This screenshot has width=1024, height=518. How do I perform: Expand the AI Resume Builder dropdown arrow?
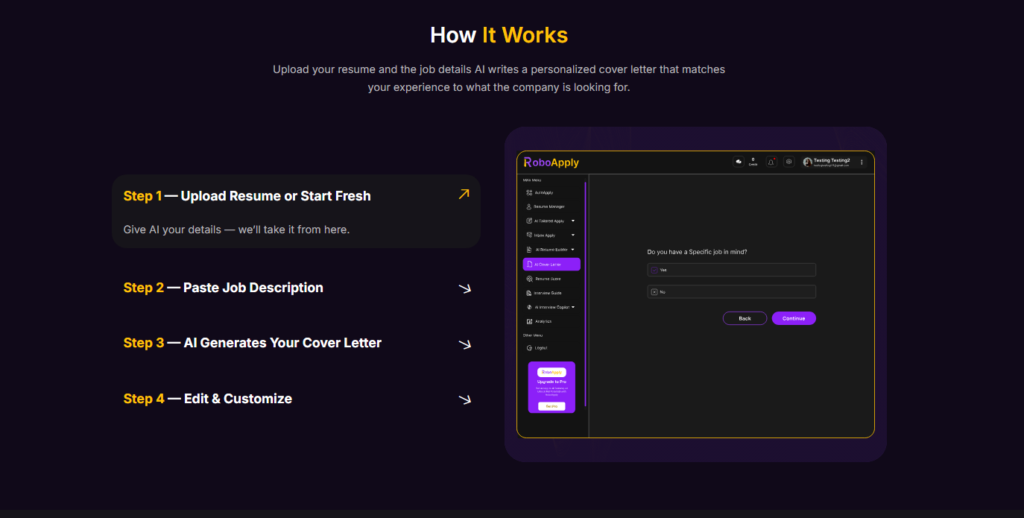point(573,249)
